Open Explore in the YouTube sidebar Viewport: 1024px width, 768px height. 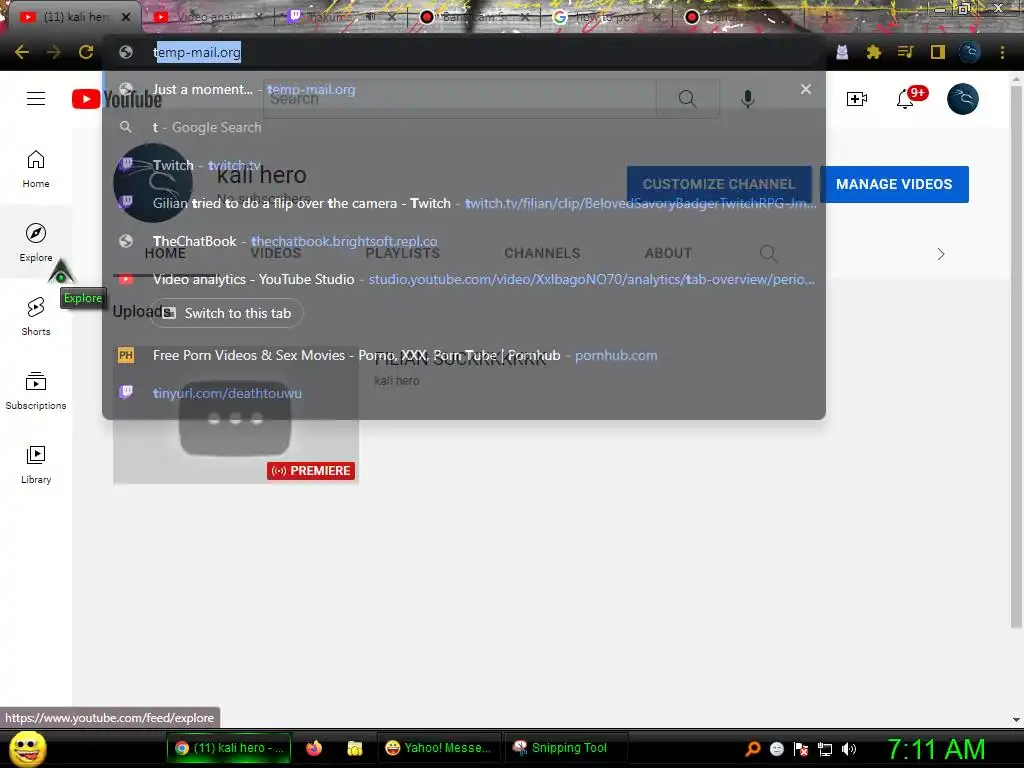point(36,242)
